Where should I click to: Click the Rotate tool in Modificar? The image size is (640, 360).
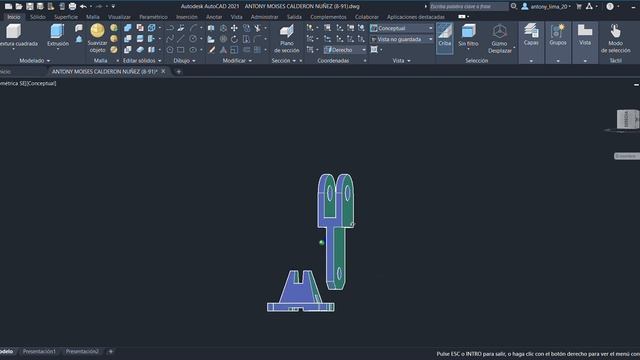coord(234,39)
